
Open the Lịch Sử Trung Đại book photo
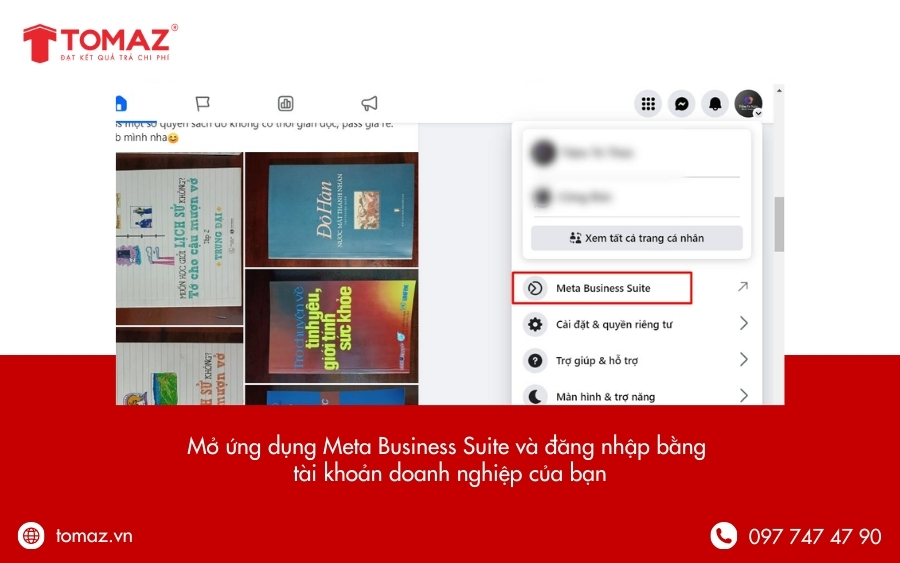(180, 239)
